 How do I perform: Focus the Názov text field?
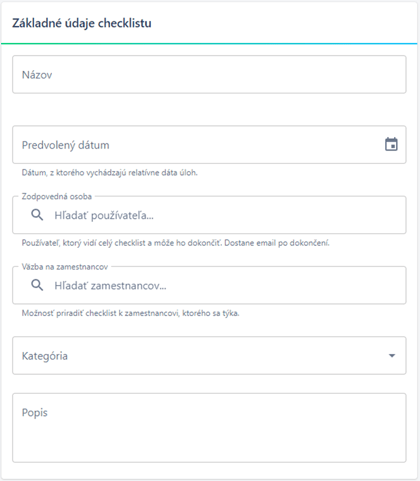click(x=209, y=74)
